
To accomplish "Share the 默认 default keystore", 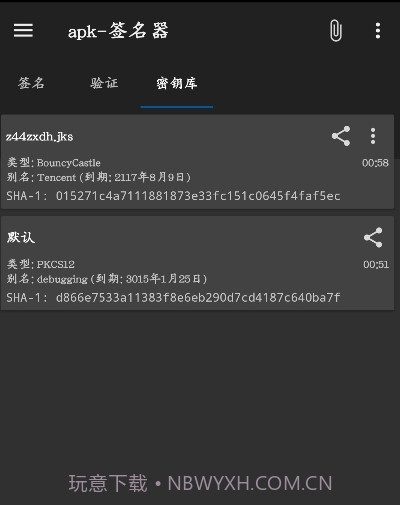I will (373, 238).
